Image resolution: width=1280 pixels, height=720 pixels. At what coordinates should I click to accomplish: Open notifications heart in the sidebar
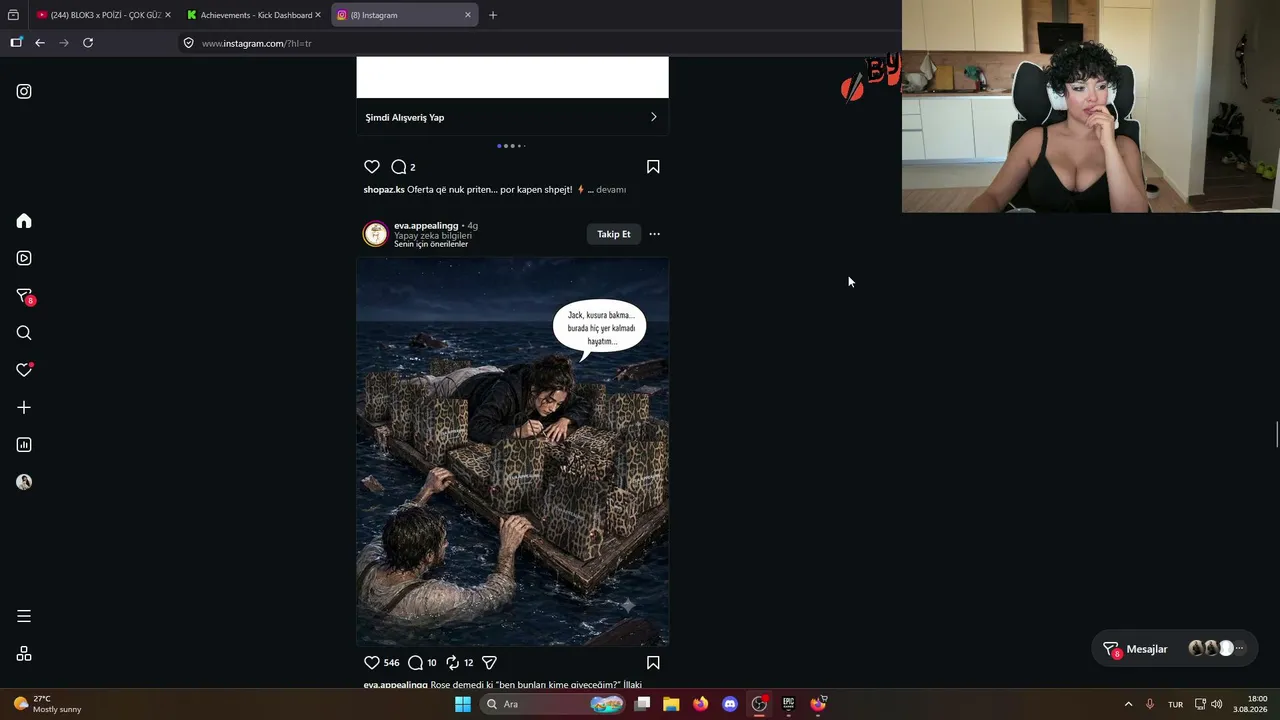click(24, 370)
